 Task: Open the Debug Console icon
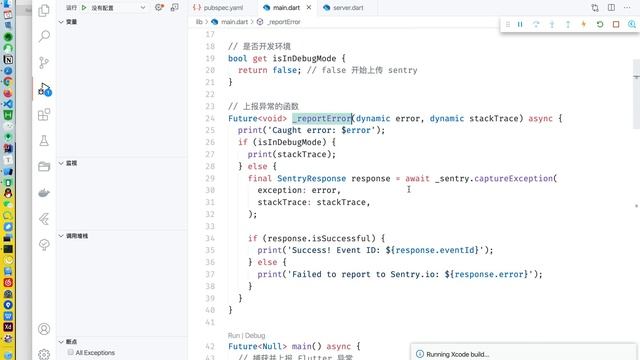click(175, 7)
